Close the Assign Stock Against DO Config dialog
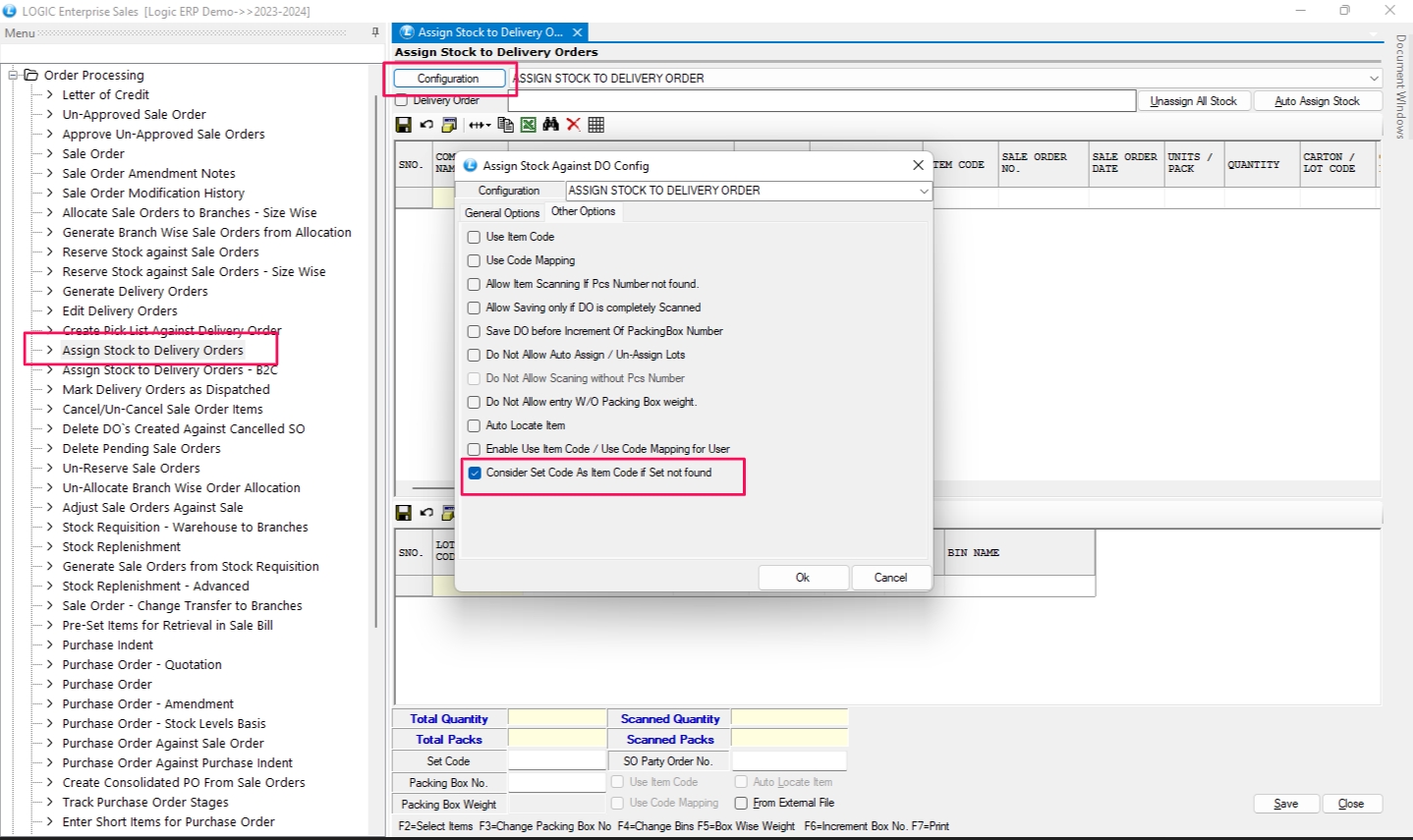The width and height of the screenshot is (1413, 840). pos(918,165)
